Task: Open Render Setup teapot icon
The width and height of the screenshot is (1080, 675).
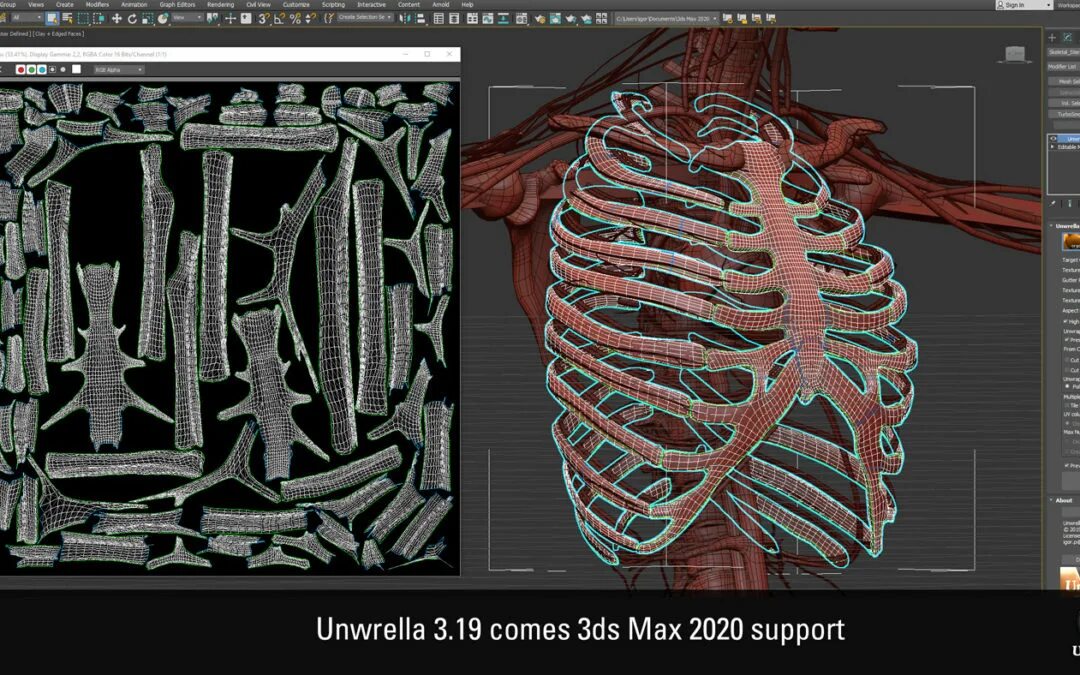Action: 539,19
